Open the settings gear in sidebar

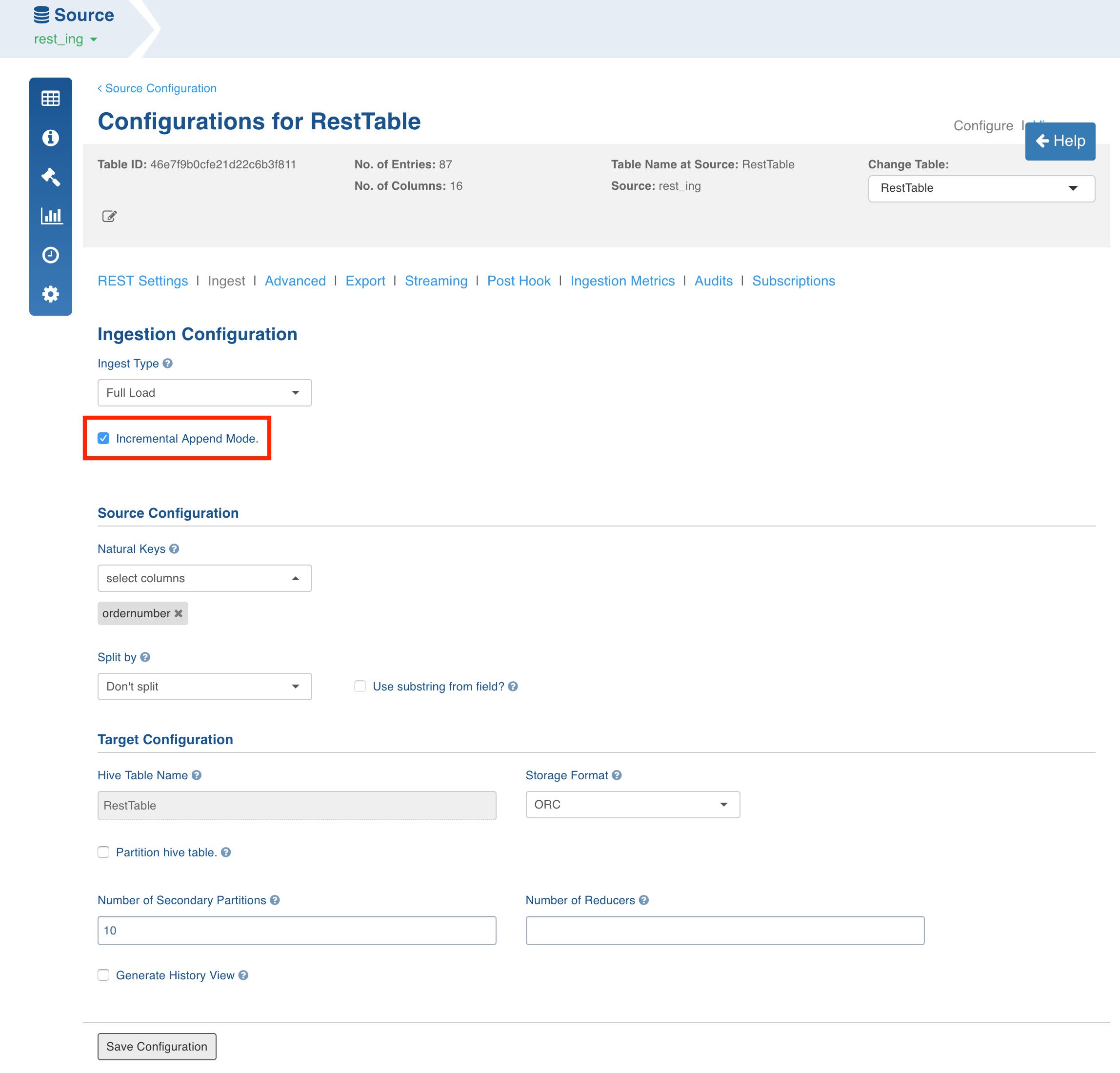tap(50, 294)
